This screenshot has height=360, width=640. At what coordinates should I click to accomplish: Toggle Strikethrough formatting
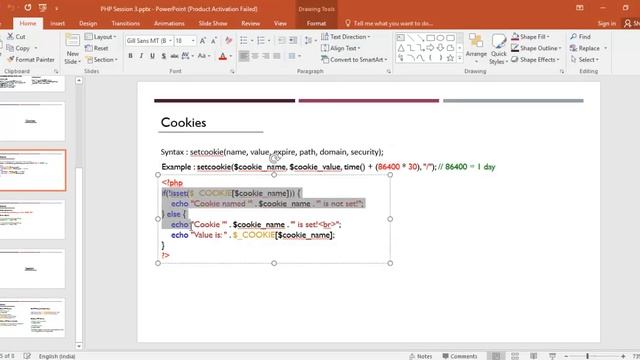(174, 56)
